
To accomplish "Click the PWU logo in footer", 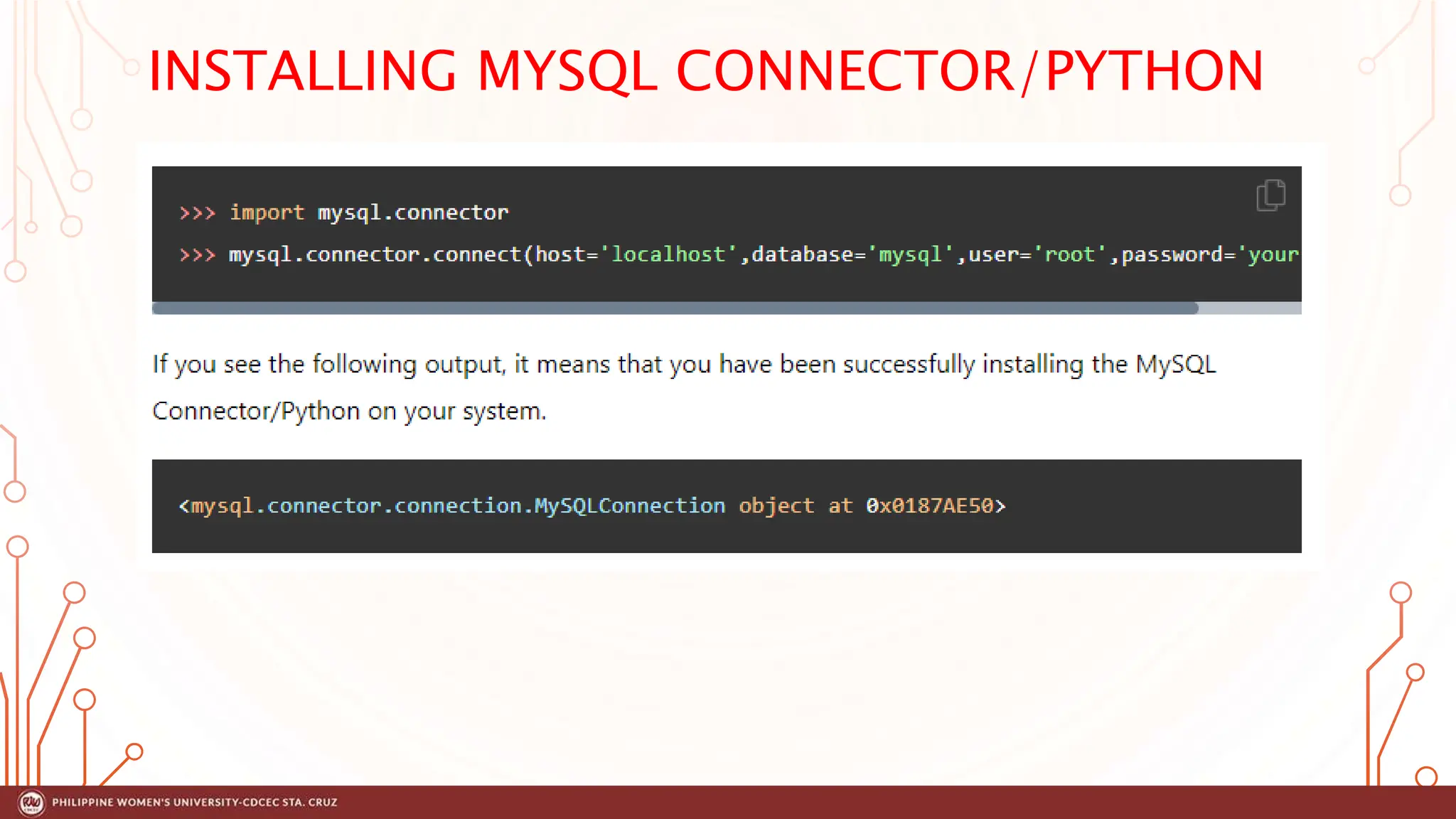I will (31, 803).
